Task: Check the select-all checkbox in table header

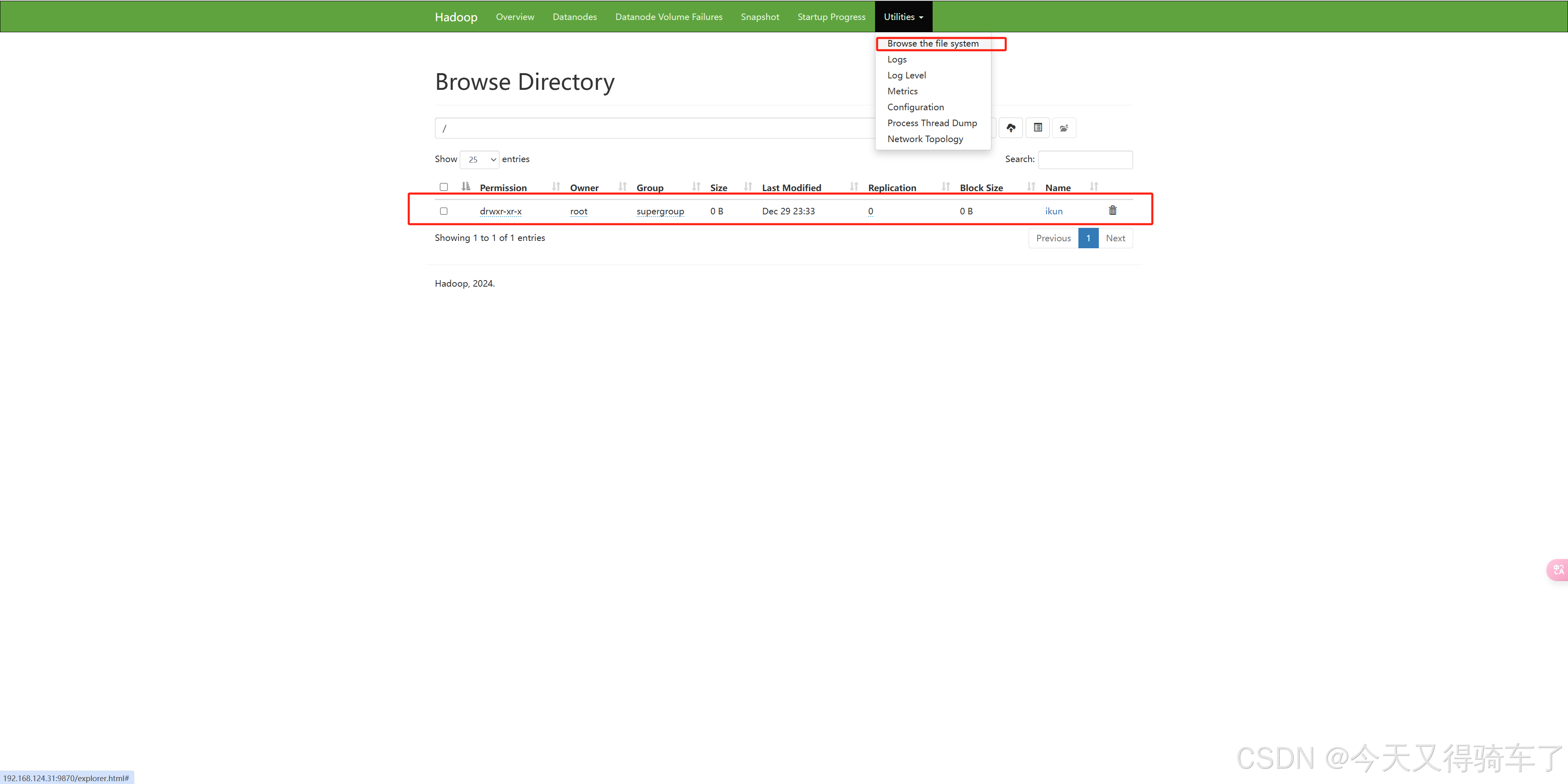Action: pyautogui.click(x=444, y=187)
